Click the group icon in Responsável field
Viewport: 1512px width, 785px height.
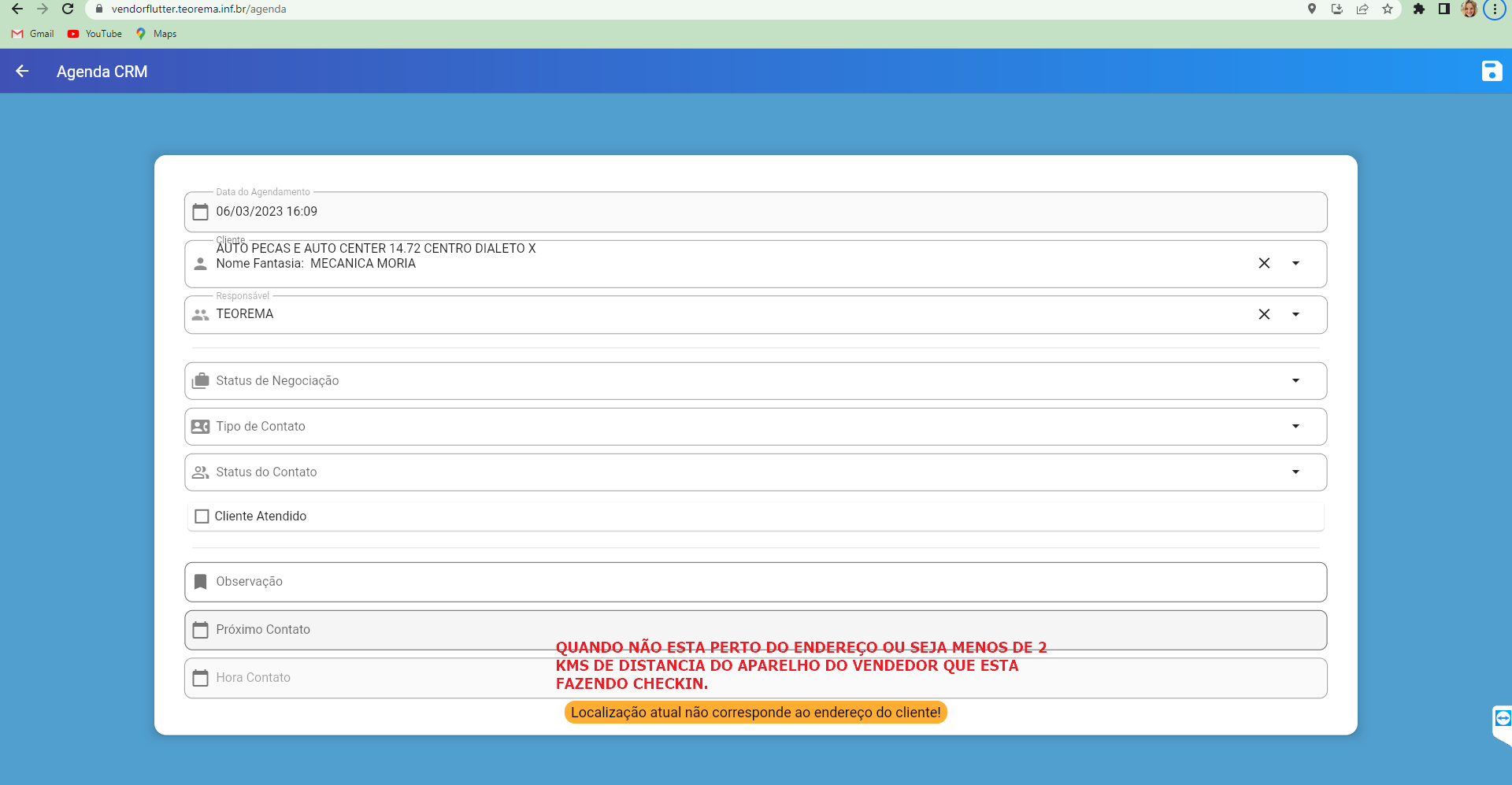[x=201, y=315]
